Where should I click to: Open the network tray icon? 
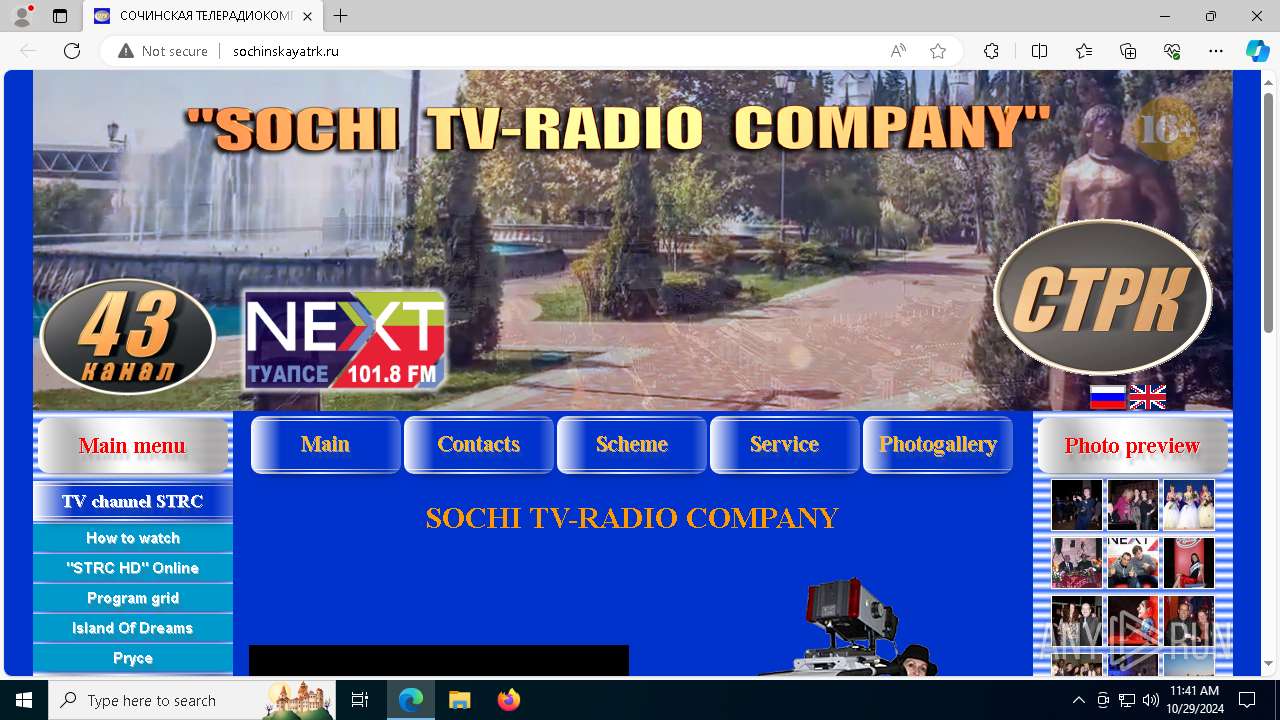click(1127, 700)
